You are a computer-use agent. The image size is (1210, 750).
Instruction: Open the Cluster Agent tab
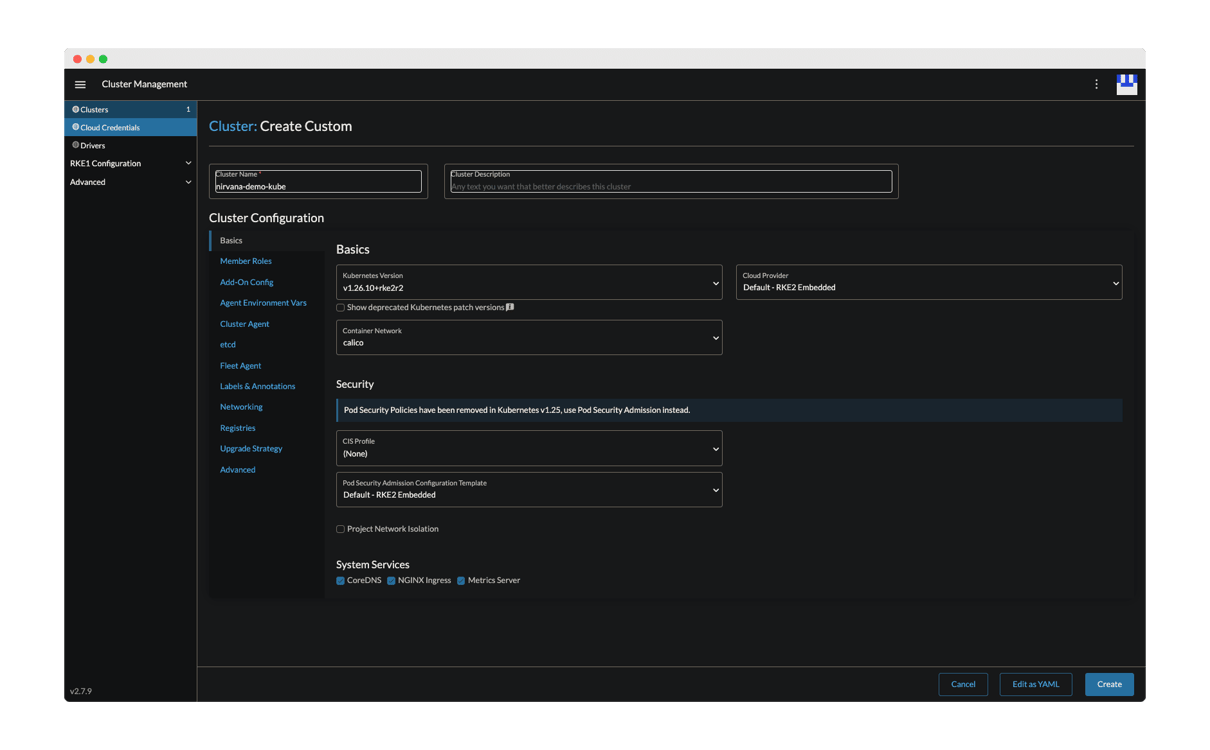(244, 324)
